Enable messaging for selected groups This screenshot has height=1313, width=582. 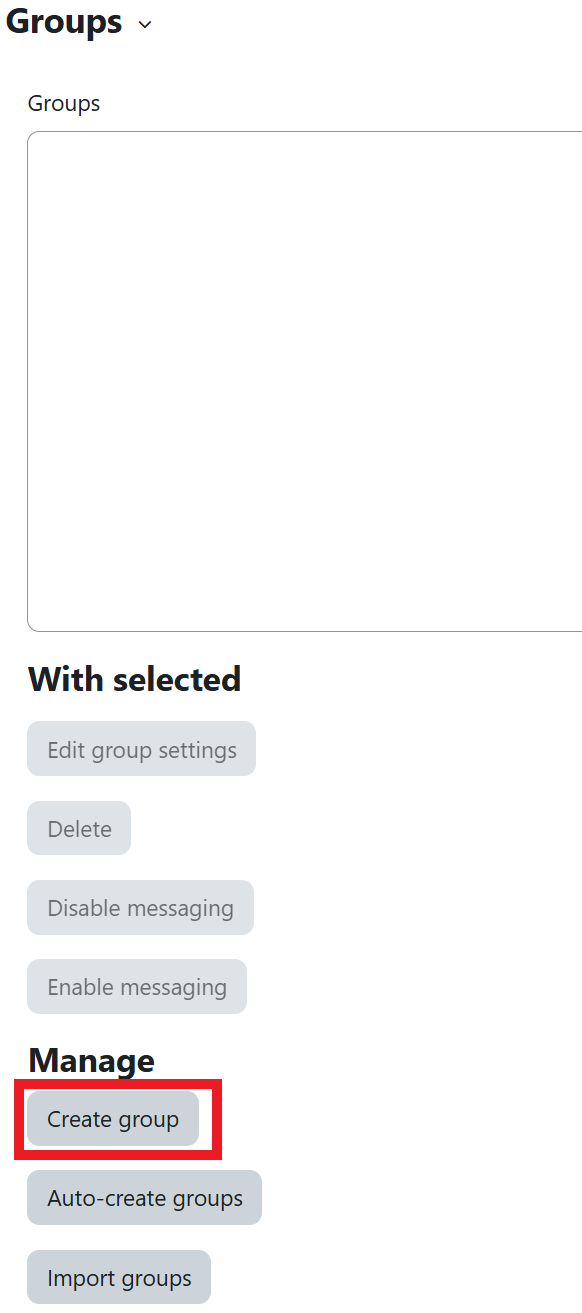click(x=136, y=986)
